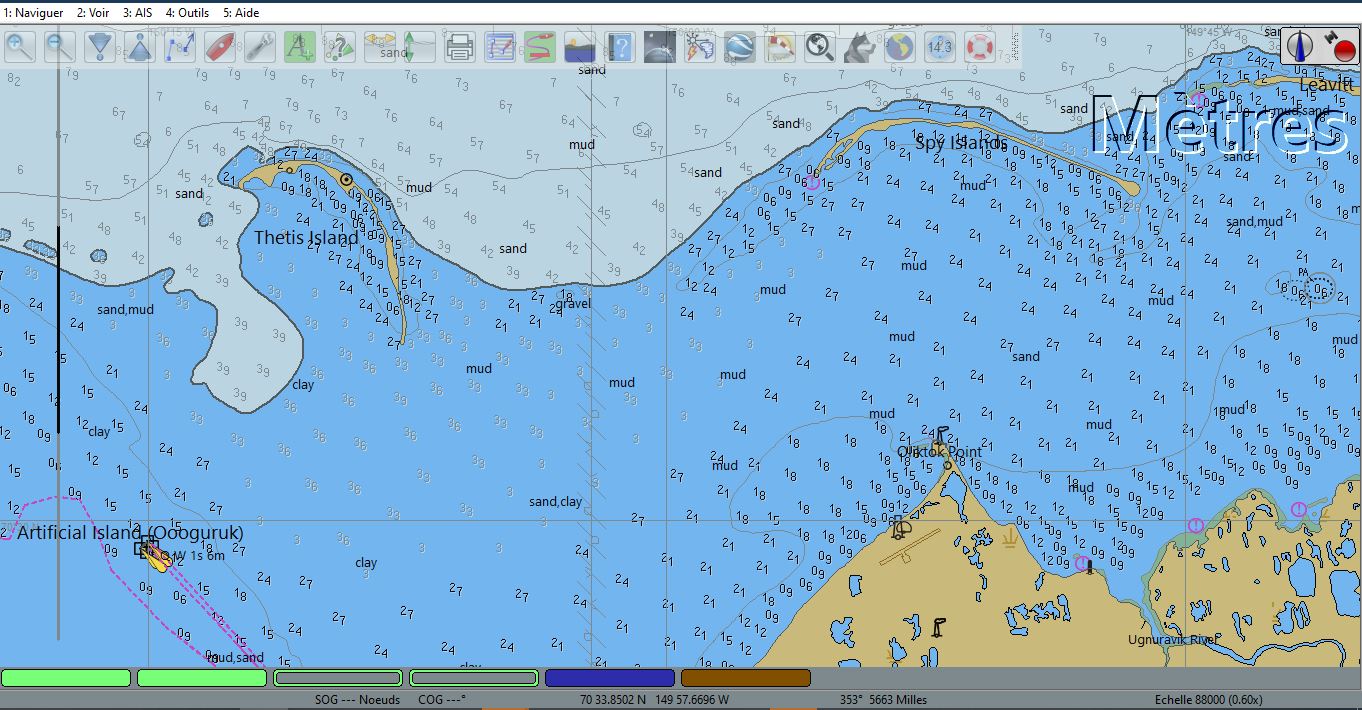Open the '1: Naviguer' menu
Image resolution: width=1362 pixels, height=710 pixels.
[x=33, y=13]
